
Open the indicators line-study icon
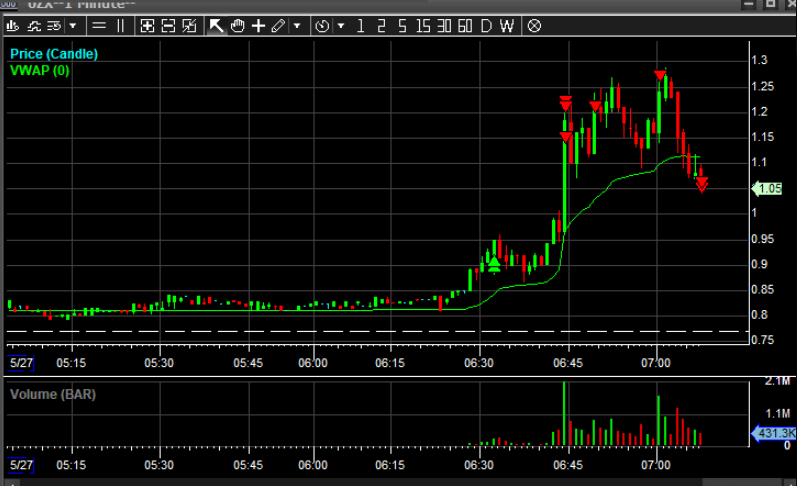point(34,25)
